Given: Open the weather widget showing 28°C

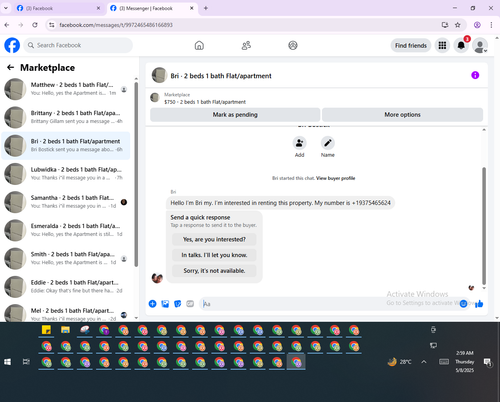Looking at the screenshot, I should (399, 362).
